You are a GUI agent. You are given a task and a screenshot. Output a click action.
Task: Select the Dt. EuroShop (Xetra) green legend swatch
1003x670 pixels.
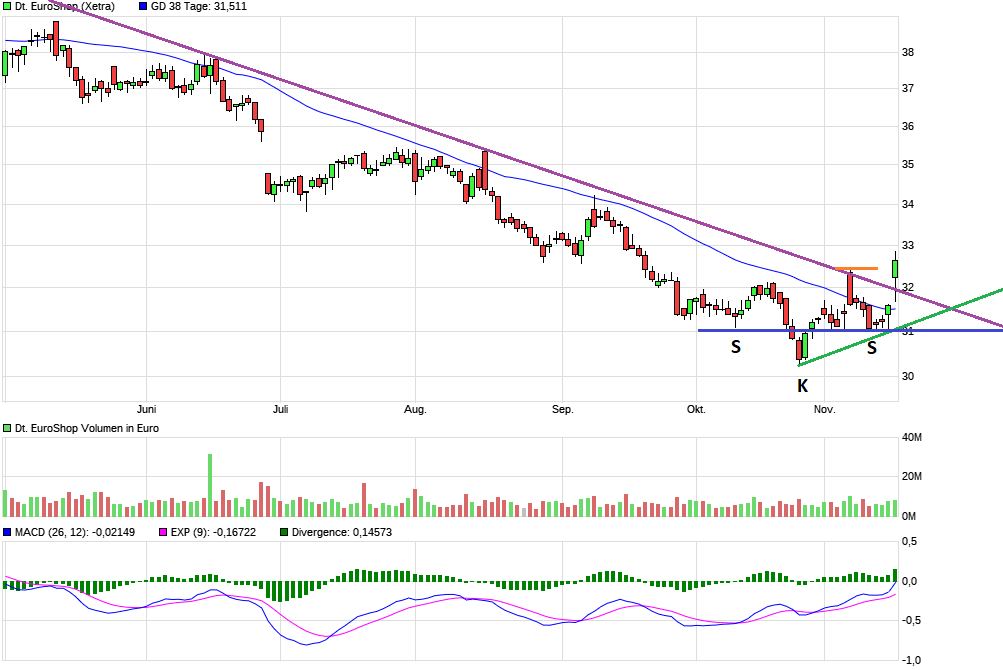8,6
